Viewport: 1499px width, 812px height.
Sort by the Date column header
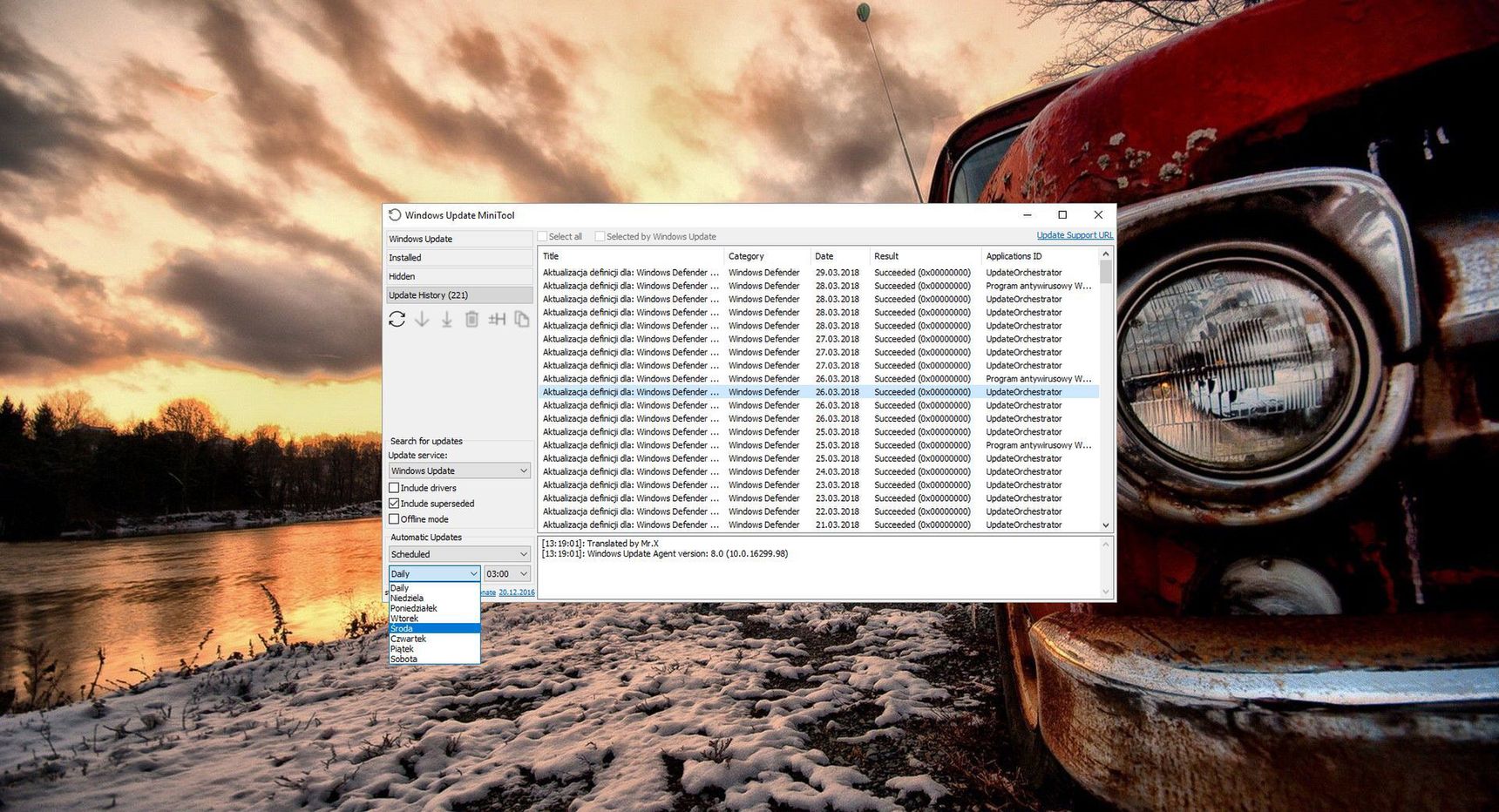coord(840,256)
